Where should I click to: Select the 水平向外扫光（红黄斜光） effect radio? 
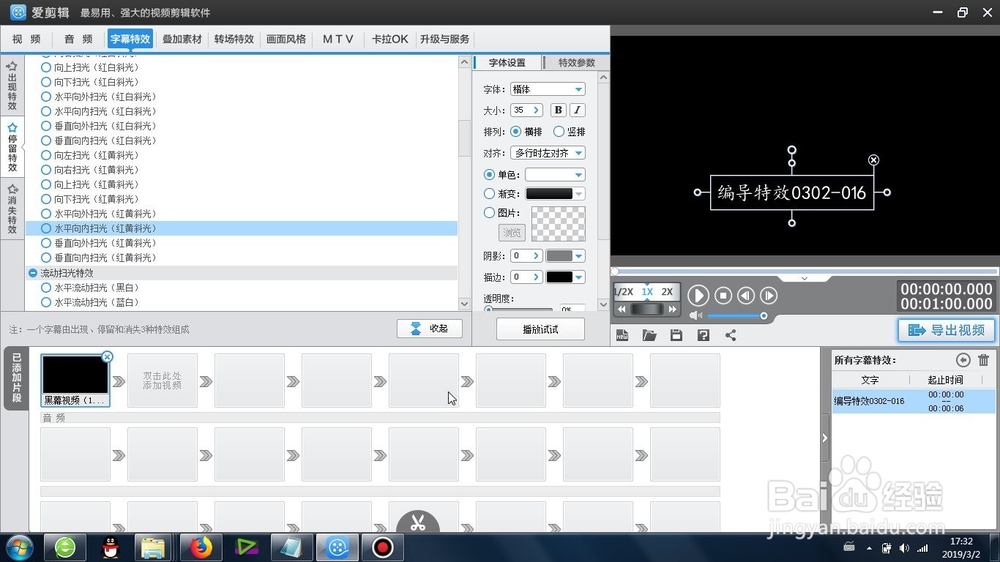(46, 214)
